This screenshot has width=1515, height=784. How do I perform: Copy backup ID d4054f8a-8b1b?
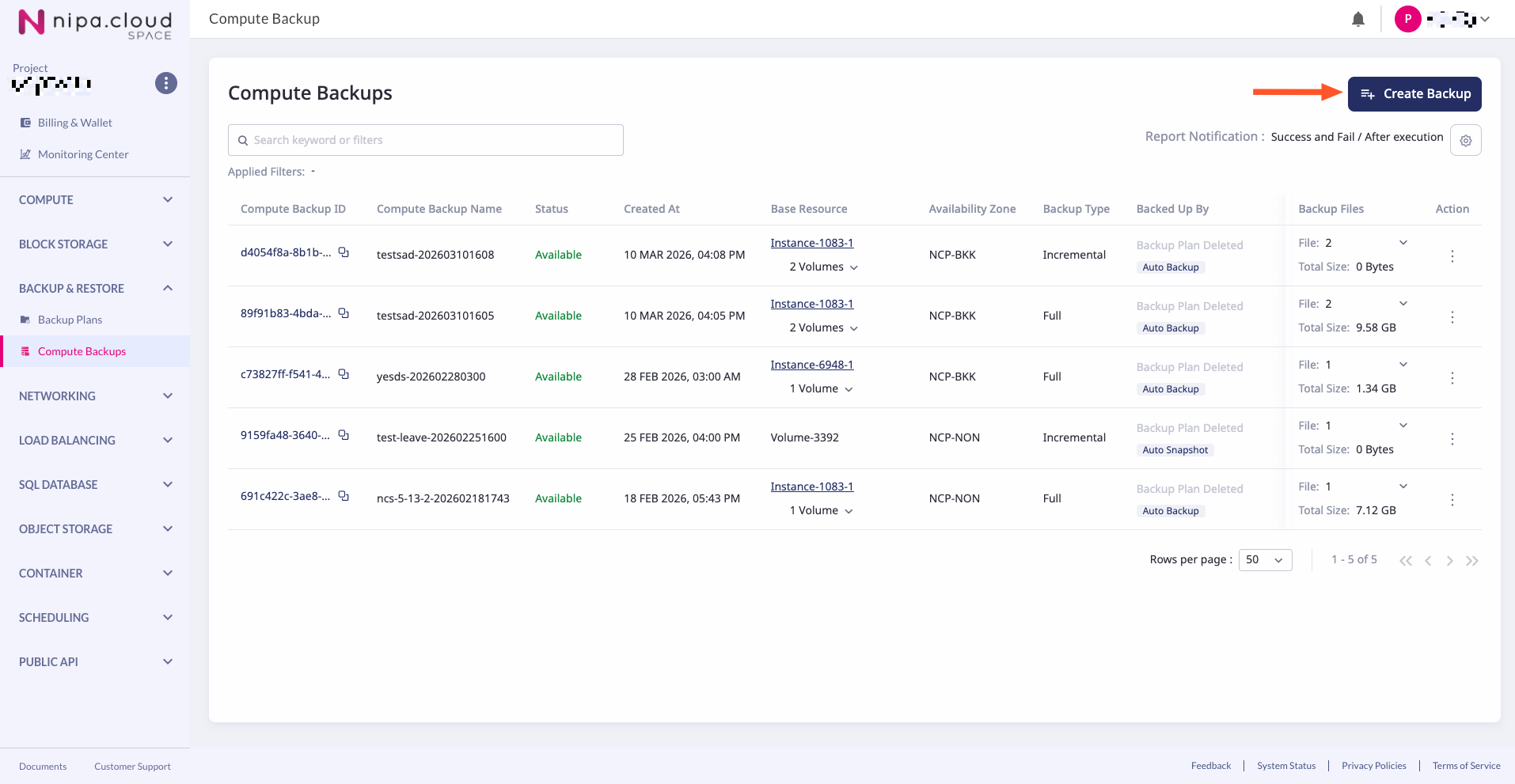pos(344,252)
